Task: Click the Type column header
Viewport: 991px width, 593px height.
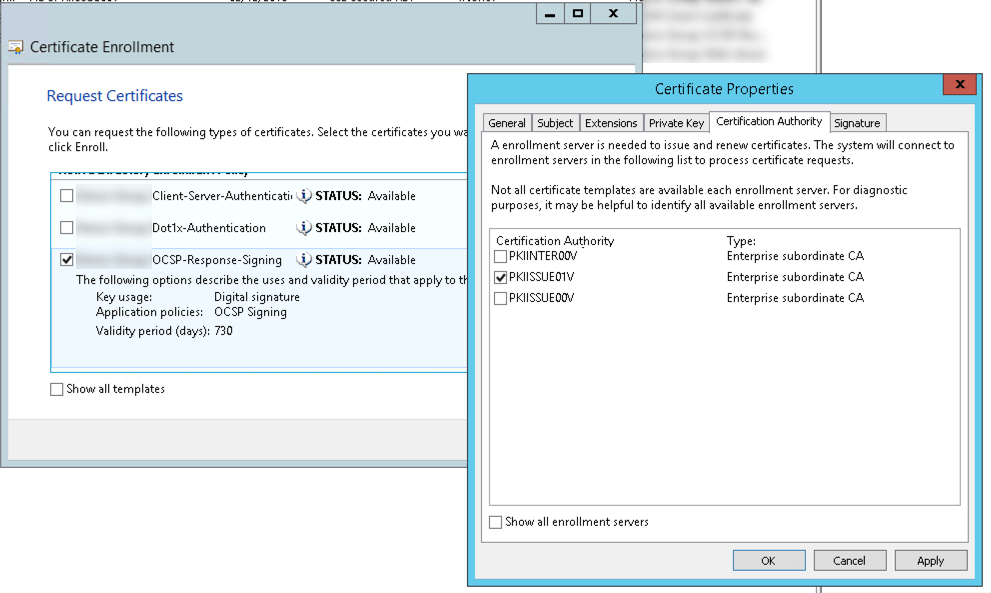Action: click(x=741, y=241)
